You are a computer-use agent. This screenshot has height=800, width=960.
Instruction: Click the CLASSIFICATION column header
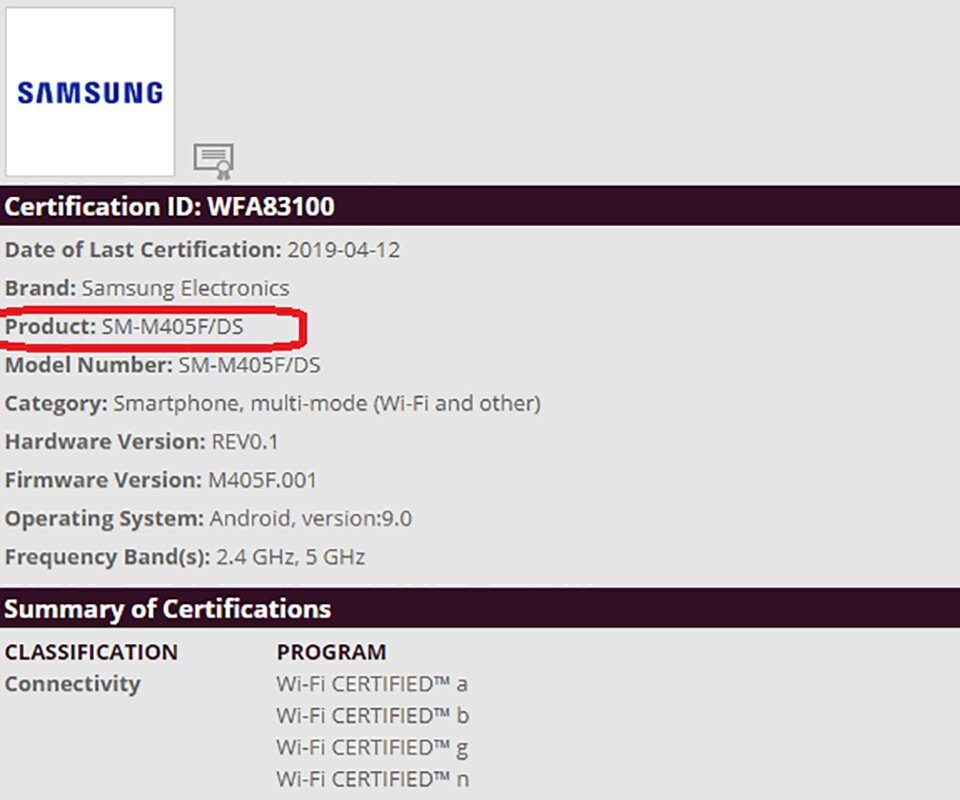point(91,652)
